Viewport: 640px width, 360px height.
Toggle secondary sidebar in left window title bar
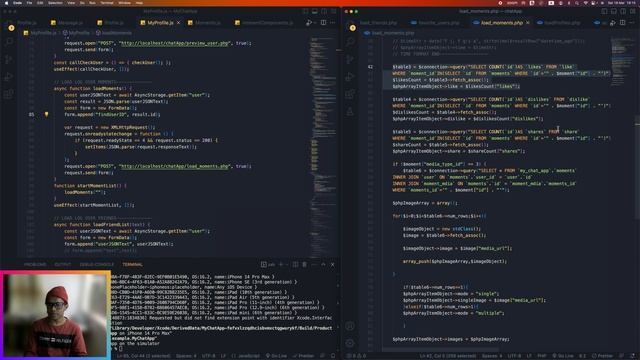click(x=324, y=11)
